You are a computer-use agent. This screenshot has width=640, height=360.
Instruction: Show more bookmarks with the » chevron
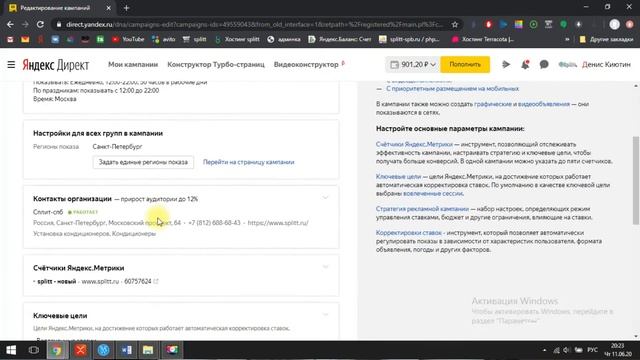[567, 39]
